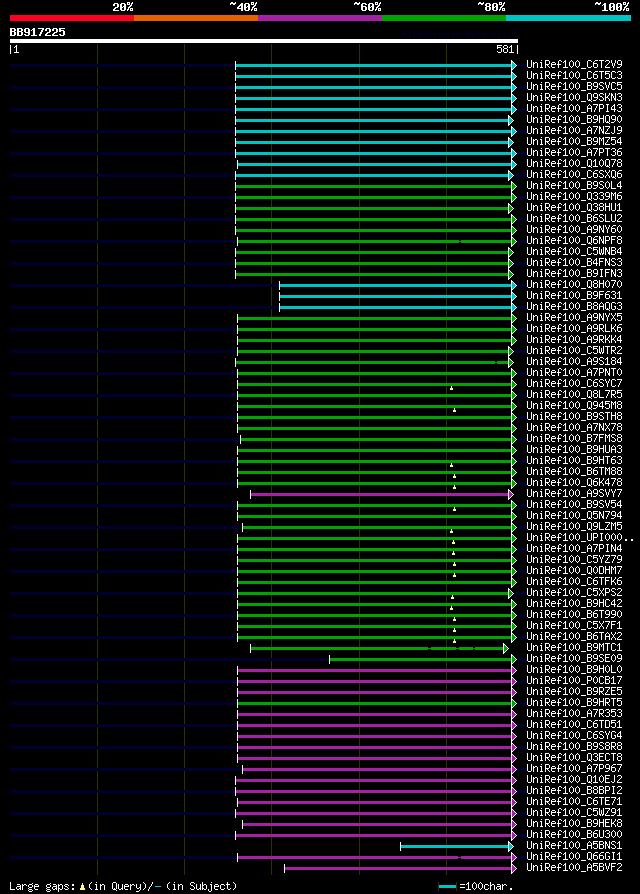640x894 pixels.
Task: Open UniRef100_P0CB17 hit label
Action: click(574, 681)
